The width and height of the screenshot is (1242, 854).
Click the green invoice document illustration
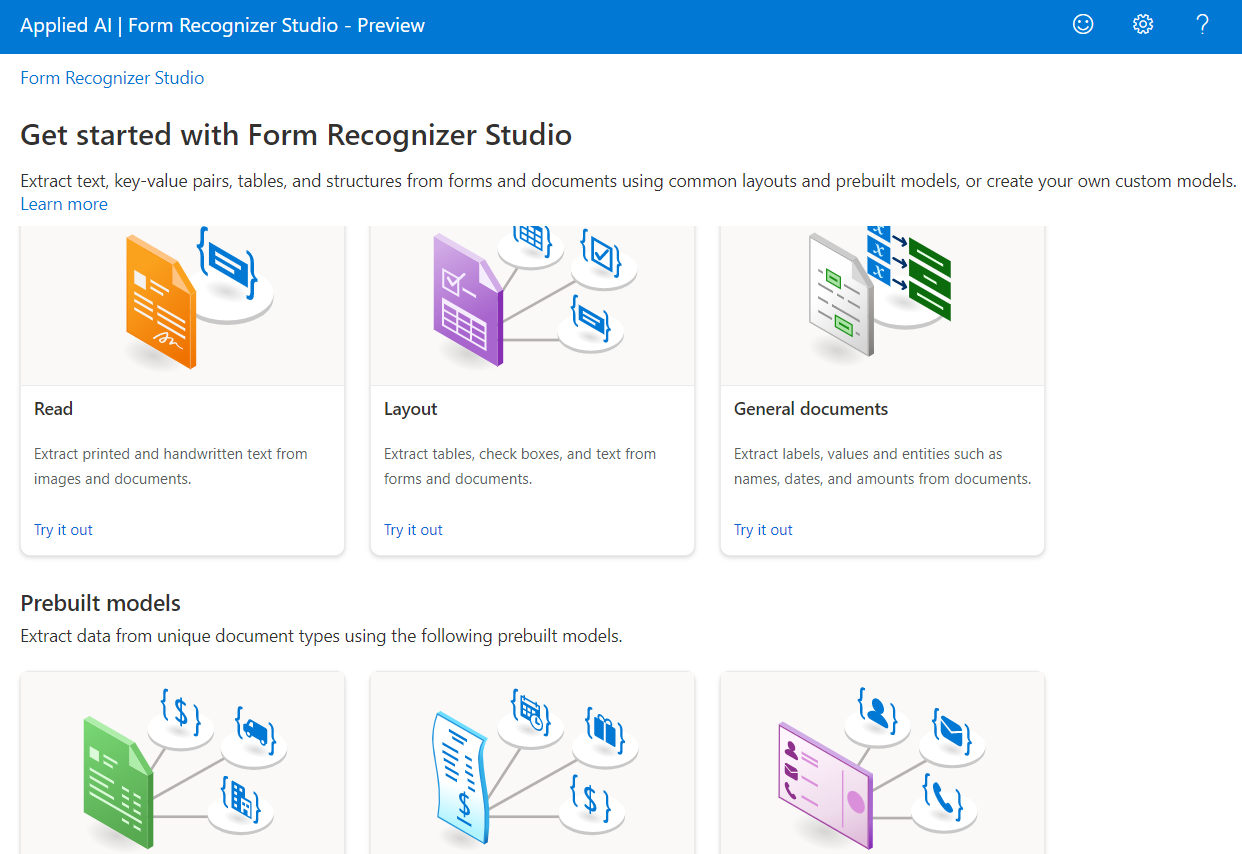[x=118, y=783]
